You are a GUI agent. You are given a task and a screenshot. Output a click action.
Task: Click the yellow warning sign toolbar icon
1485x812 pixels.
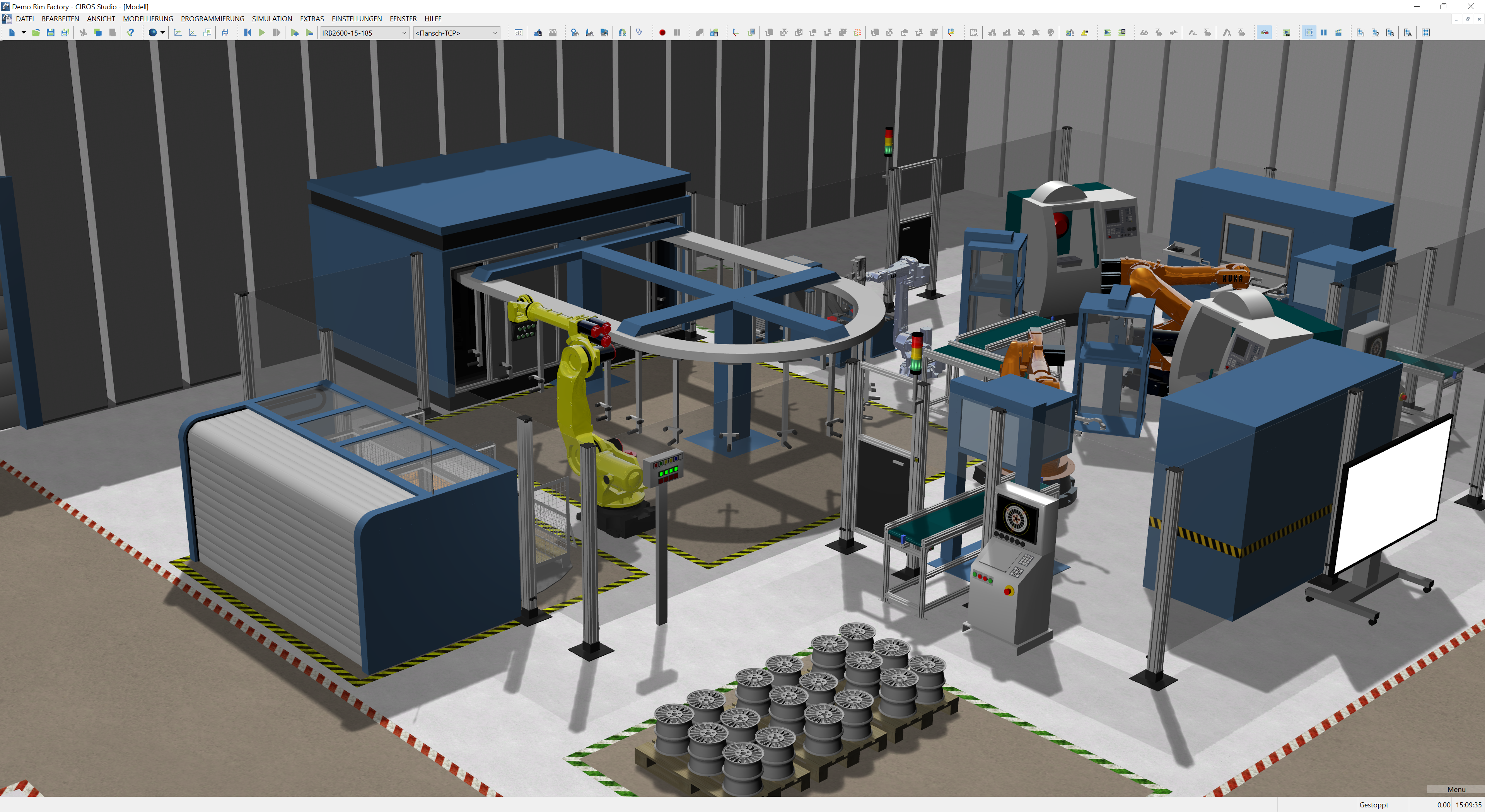[x=1085, y=33]
